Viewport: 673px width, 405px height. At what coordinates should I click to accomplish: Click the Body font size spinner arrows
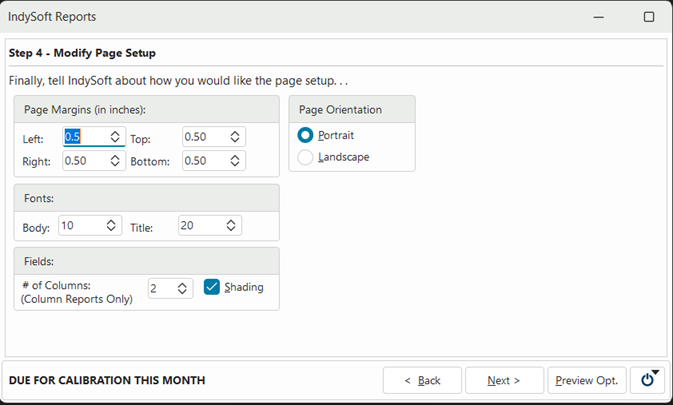[x=111, y=225]
